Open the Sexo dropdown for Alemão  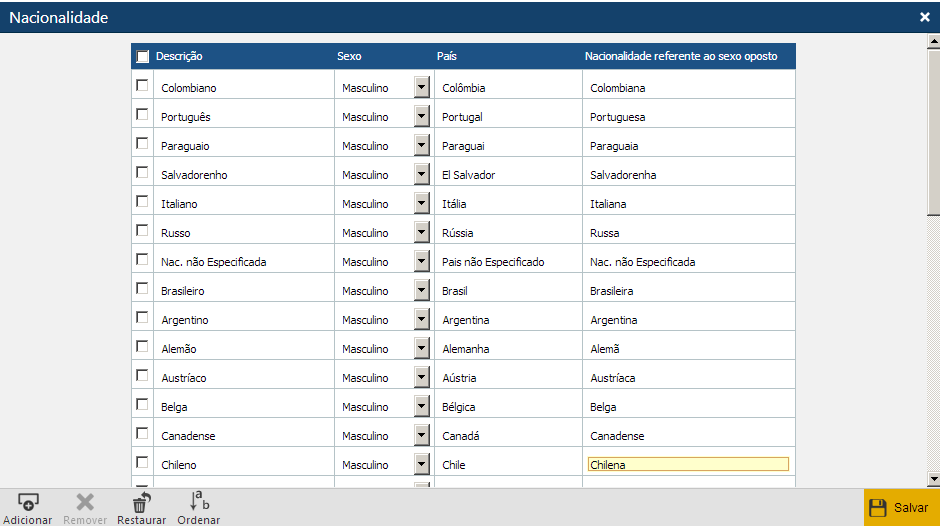pos(421,348)
